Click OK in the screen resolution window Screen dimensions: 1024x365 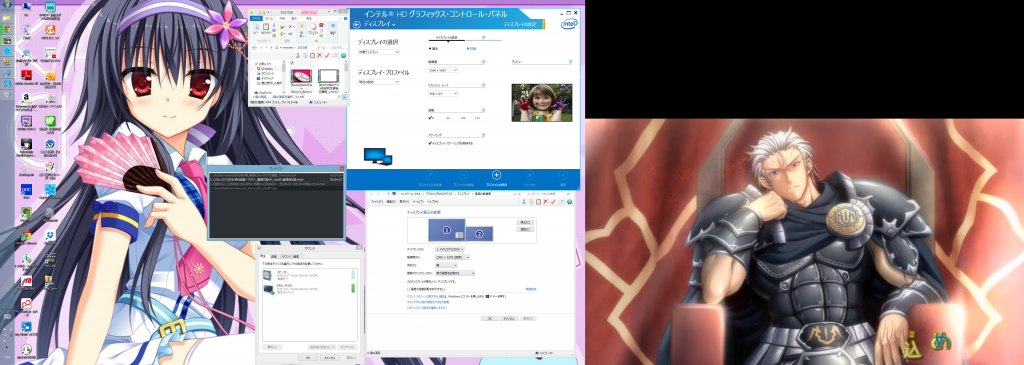[x=489, y=318]
